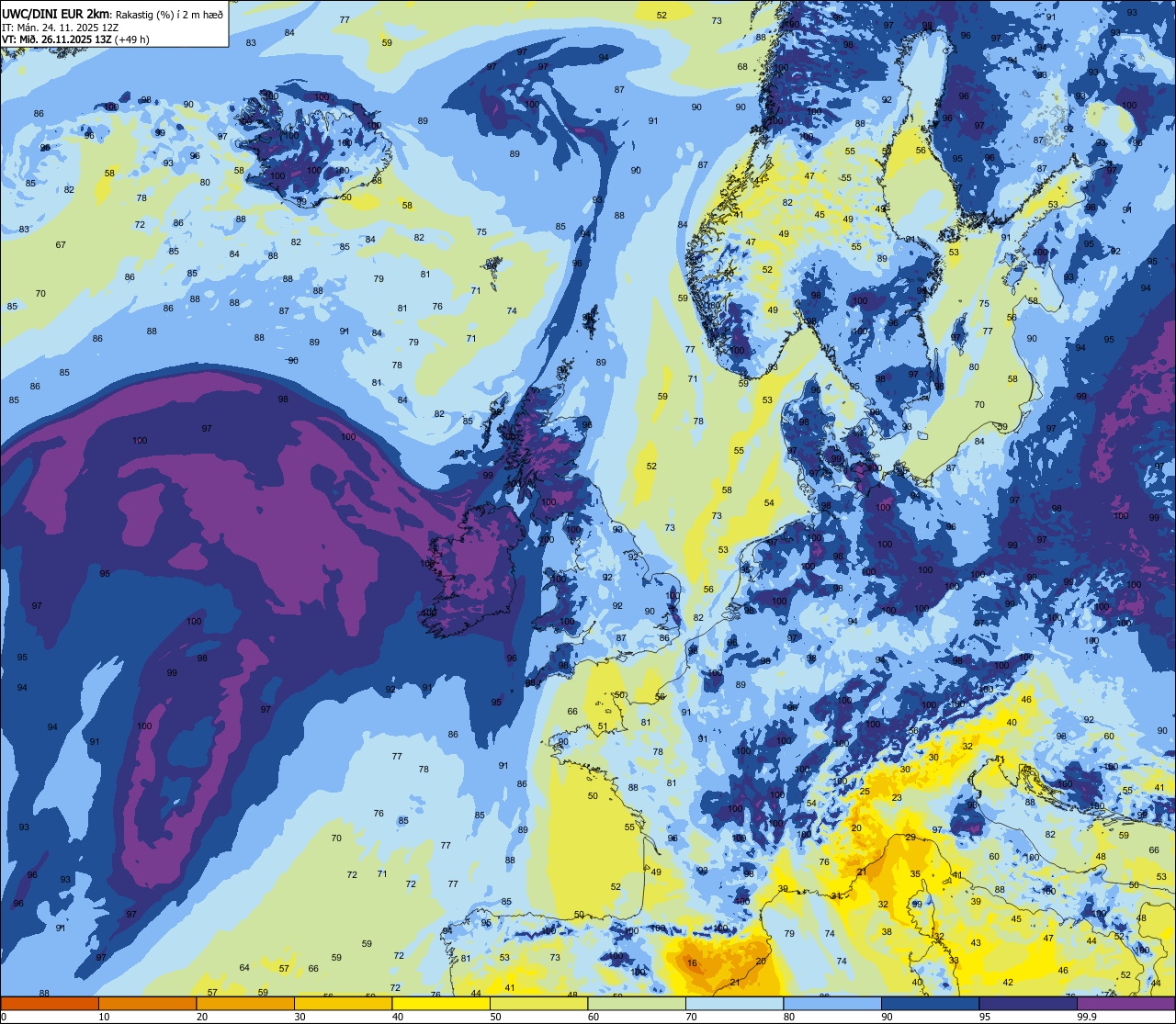Click the valid time line "VT: Mið. 26.11.2025 13Z"
Image resolution: width=1176 pixels, height=1024 pixels.
tap(56, 39)
